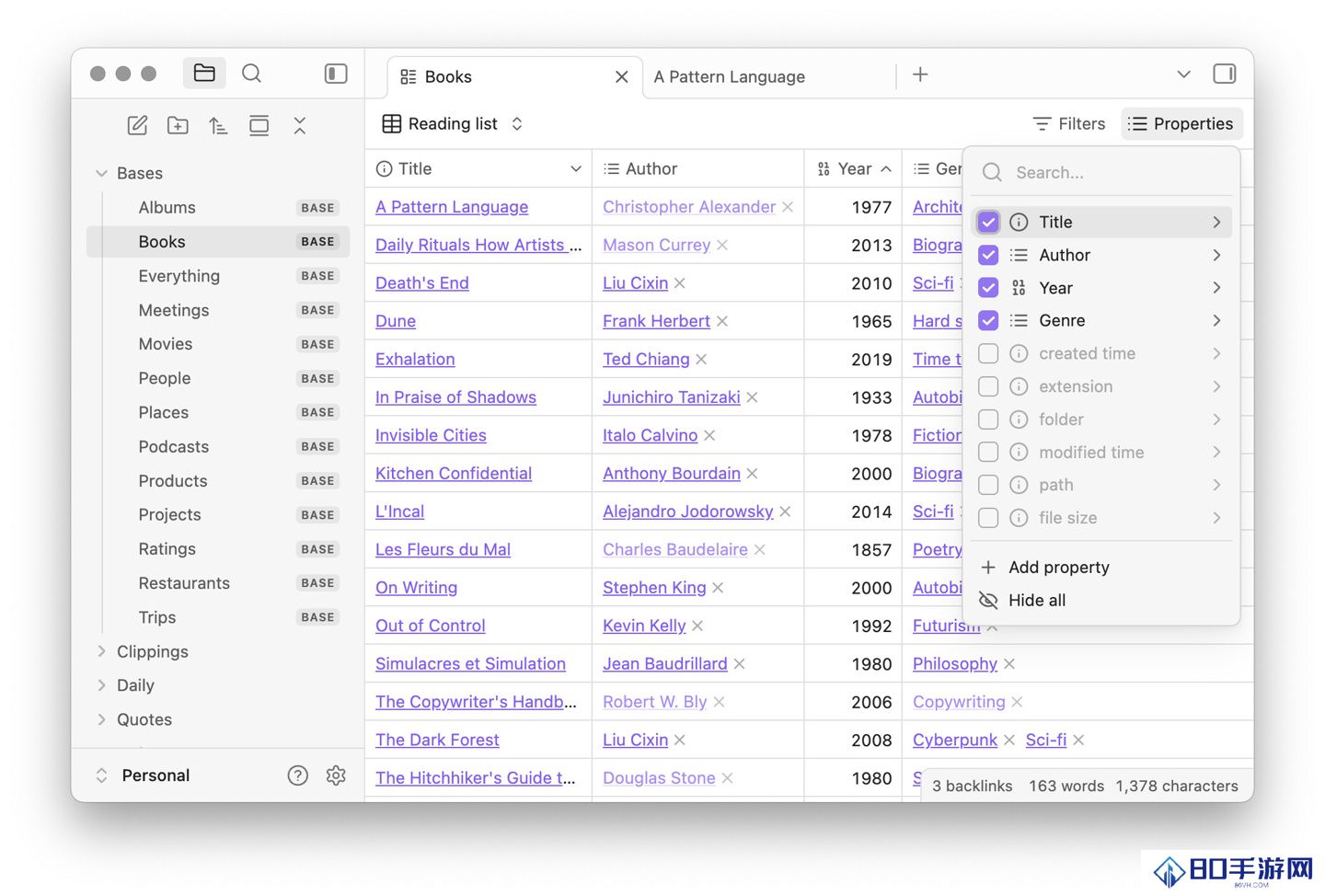Expand the Clippings folder

point(101,651)
